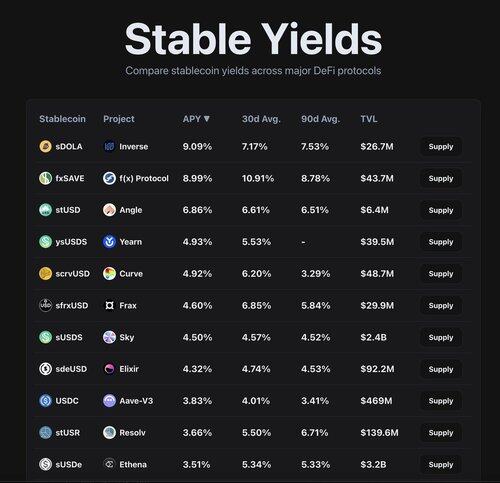Click the Ethena project logo
500x483 pixels.
[x=109, y=464]
